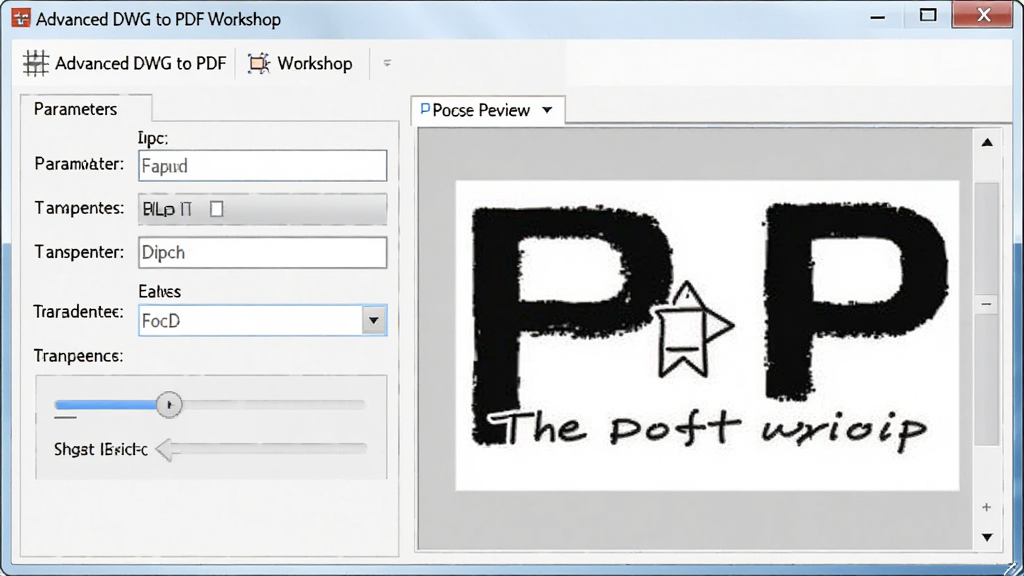Open the toolbar overflow arrow next to Workshop
This screenshot has width=1024, height=576.
387,63
